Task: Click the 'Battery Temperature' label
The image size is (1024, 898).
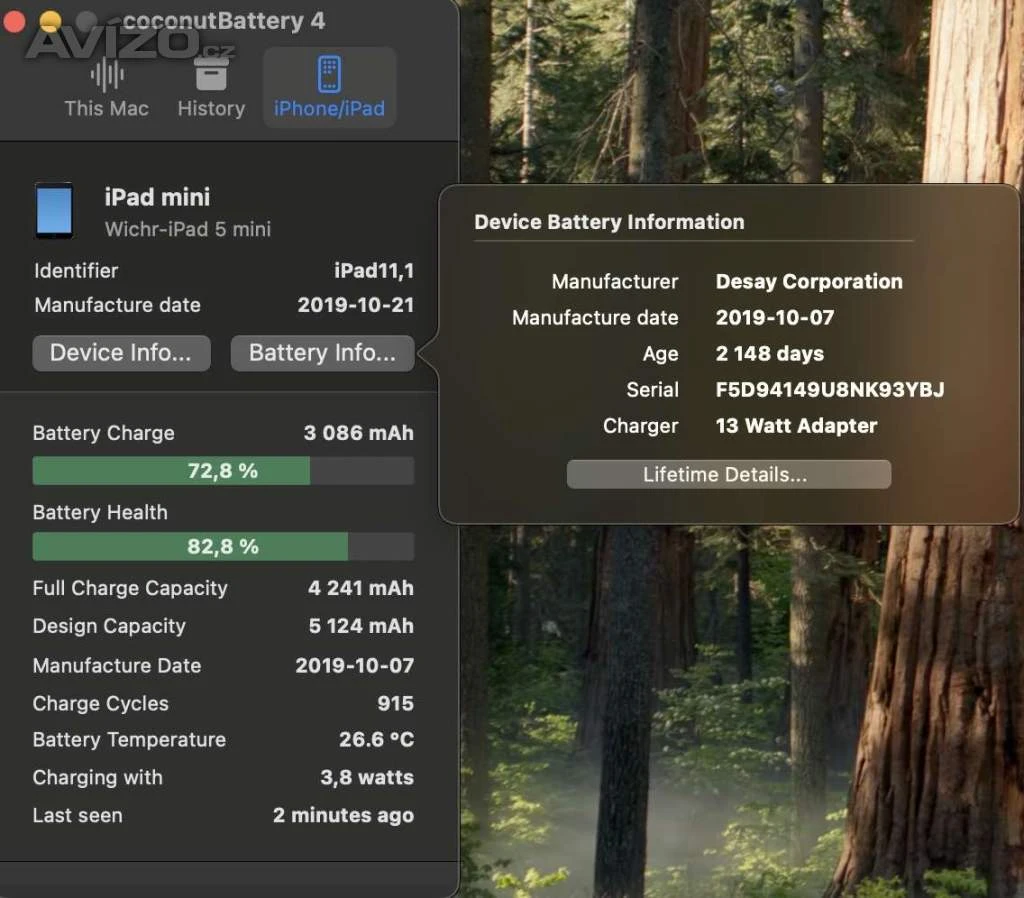Action: pos(129,739)
